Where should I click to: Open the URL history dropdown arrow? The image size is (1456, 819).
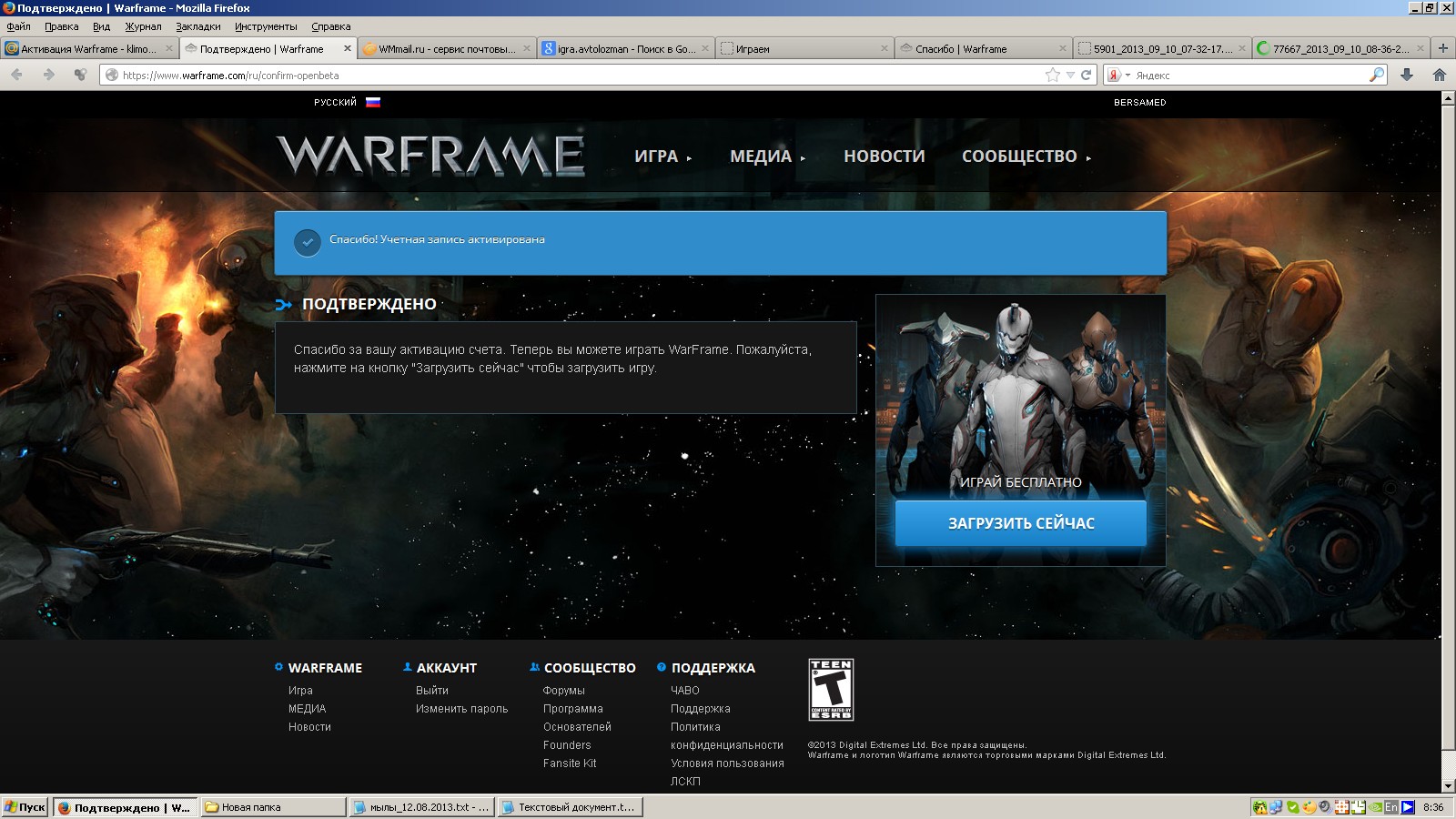[1070, 75]
